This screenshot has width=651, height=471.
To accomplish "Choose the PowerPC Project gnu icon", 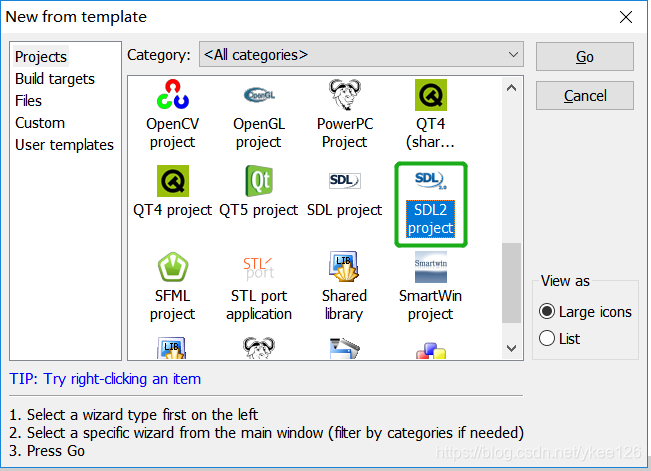I will 345,95.
